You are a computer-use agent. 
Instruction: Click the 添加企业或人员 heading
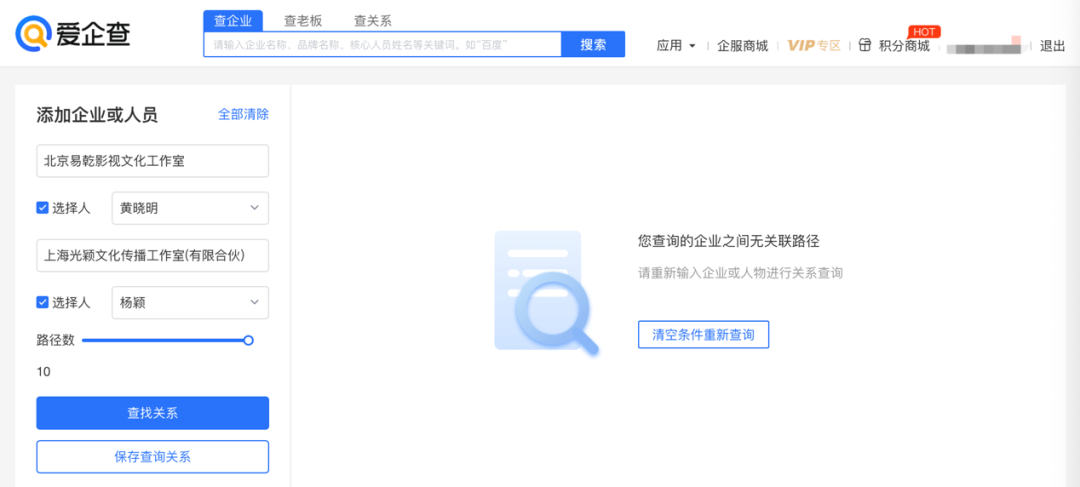[97, 114]
